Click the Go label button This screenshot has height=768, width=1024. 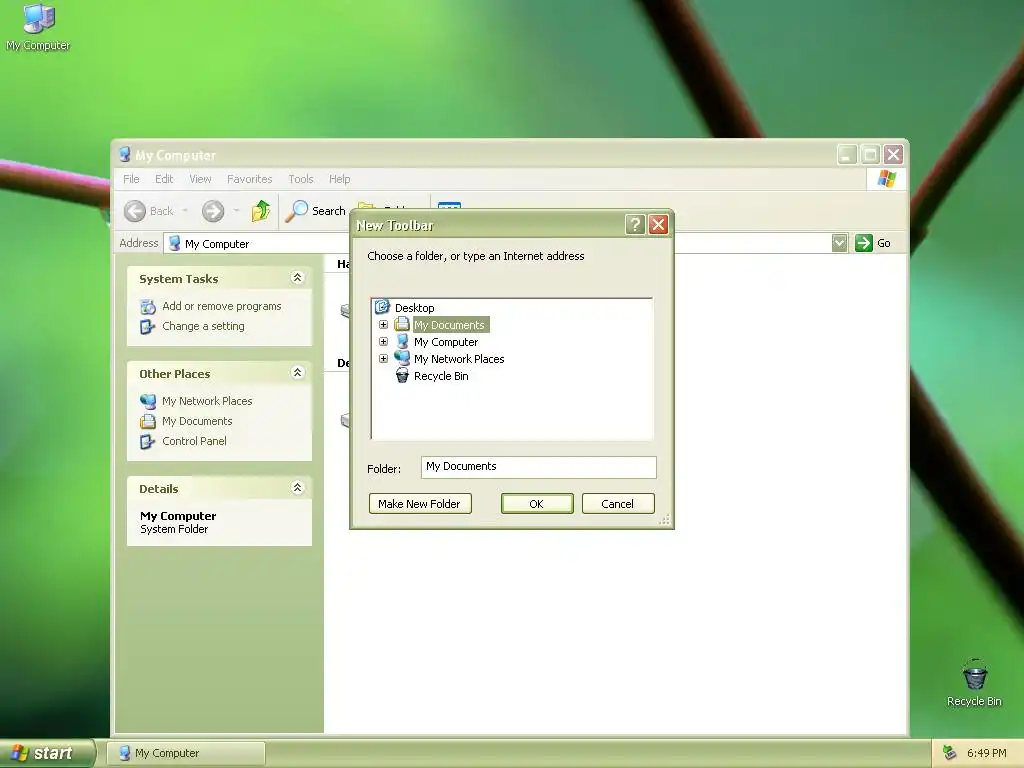[x=884, y=243]
